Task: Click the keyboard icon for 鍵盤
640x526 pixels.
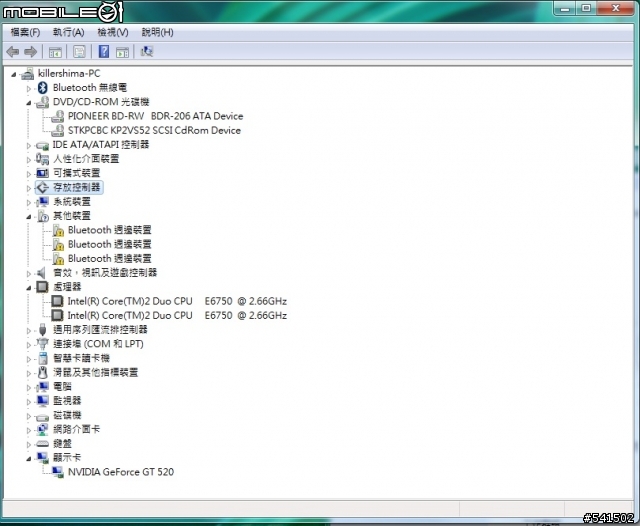Action: pyautogui.click(x=42, y=444)
